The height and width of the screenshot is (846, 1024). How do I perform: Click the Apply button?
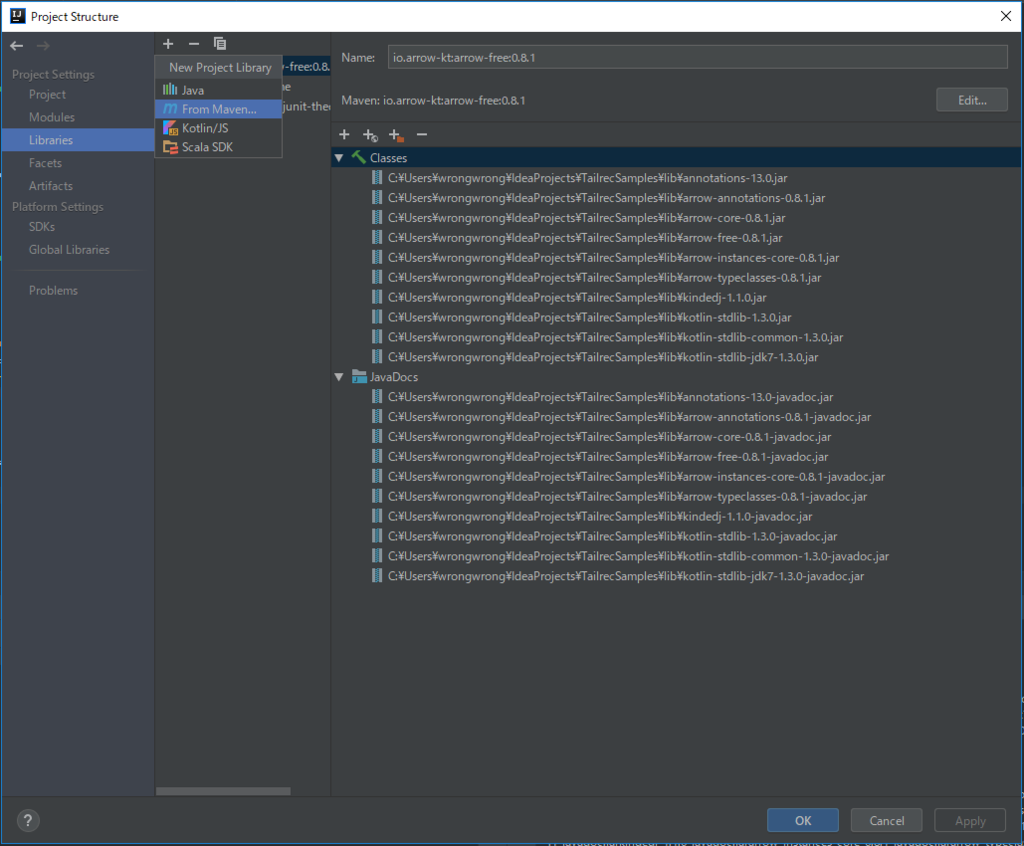tap(970, 821)
